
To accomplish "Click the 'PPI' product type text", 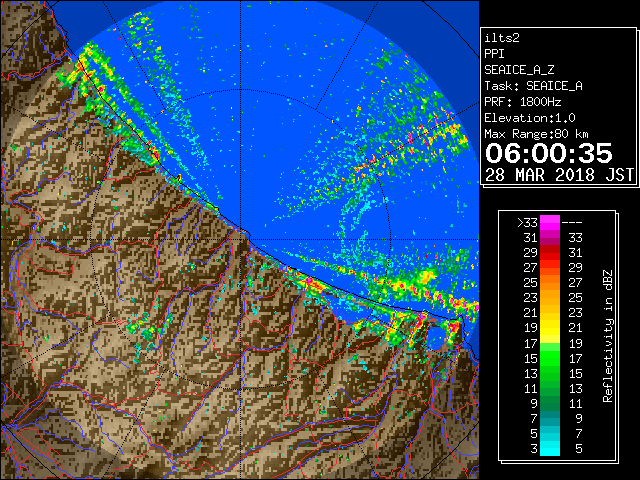I will tap(494, 54).
